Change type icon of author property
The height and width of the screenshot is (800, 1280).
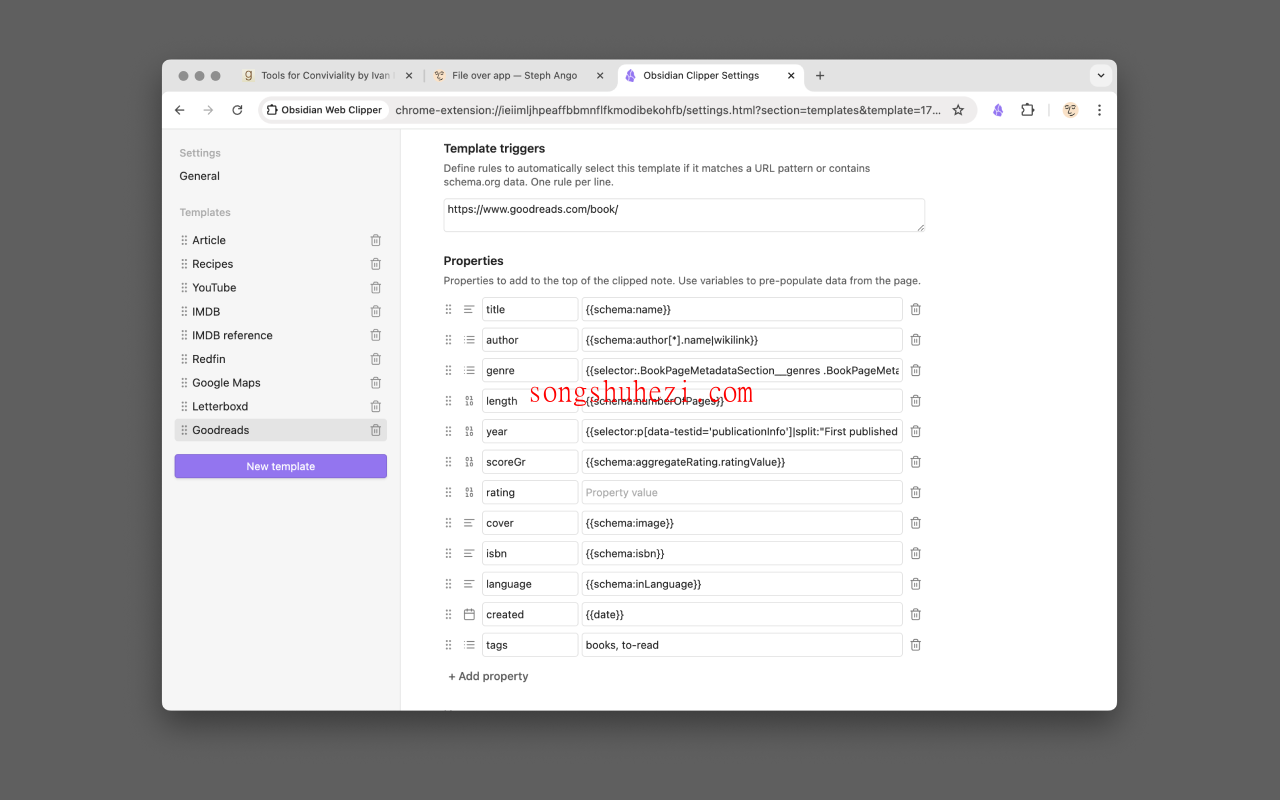pos(469,340)
